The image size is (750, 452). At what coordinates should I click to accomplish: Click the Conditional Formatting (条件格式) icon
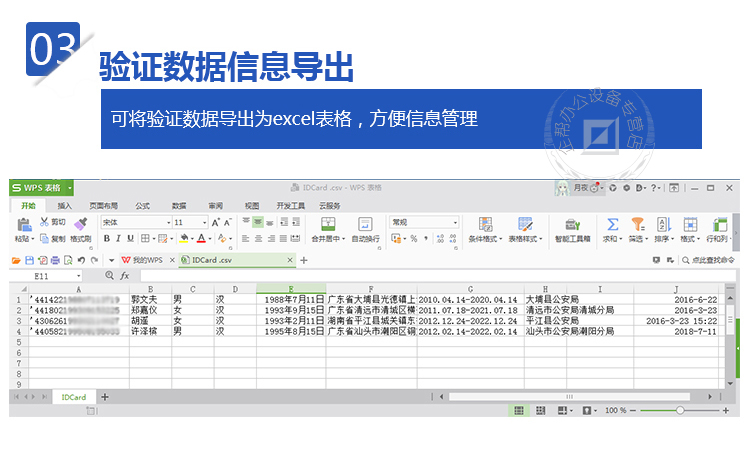tap(485, 225)
